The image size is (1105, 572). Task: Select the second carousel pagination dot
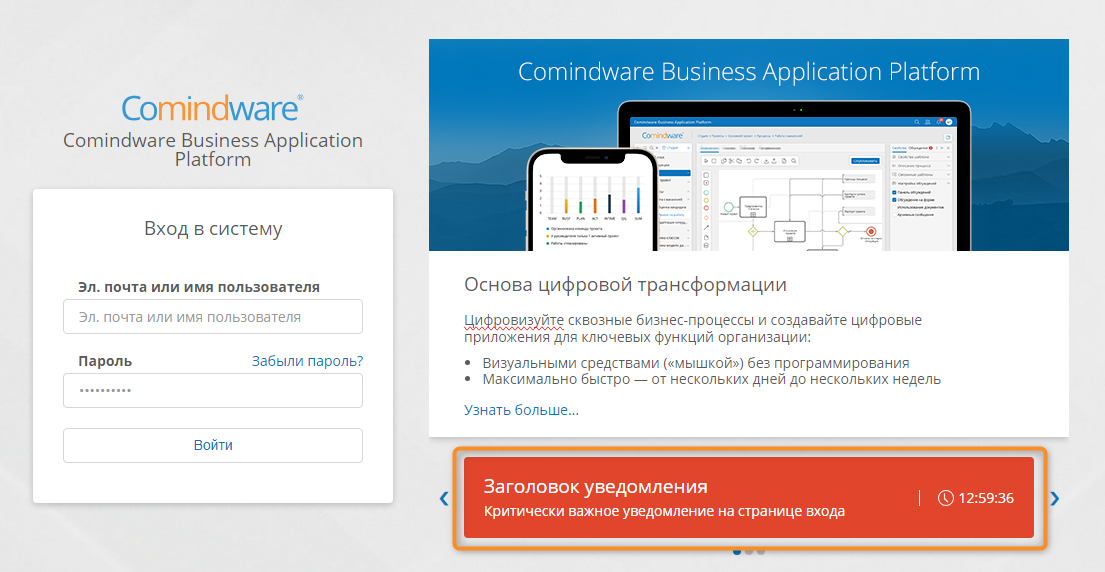pyautogui.click(x=748, y=552)
